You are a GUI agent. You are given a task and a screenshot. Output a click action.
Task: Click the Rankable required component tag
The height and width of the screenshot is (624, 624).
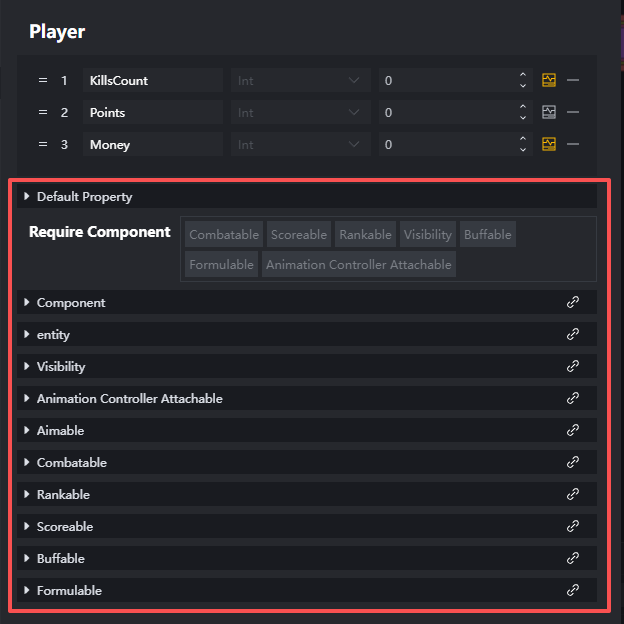[x=365, y=235]
